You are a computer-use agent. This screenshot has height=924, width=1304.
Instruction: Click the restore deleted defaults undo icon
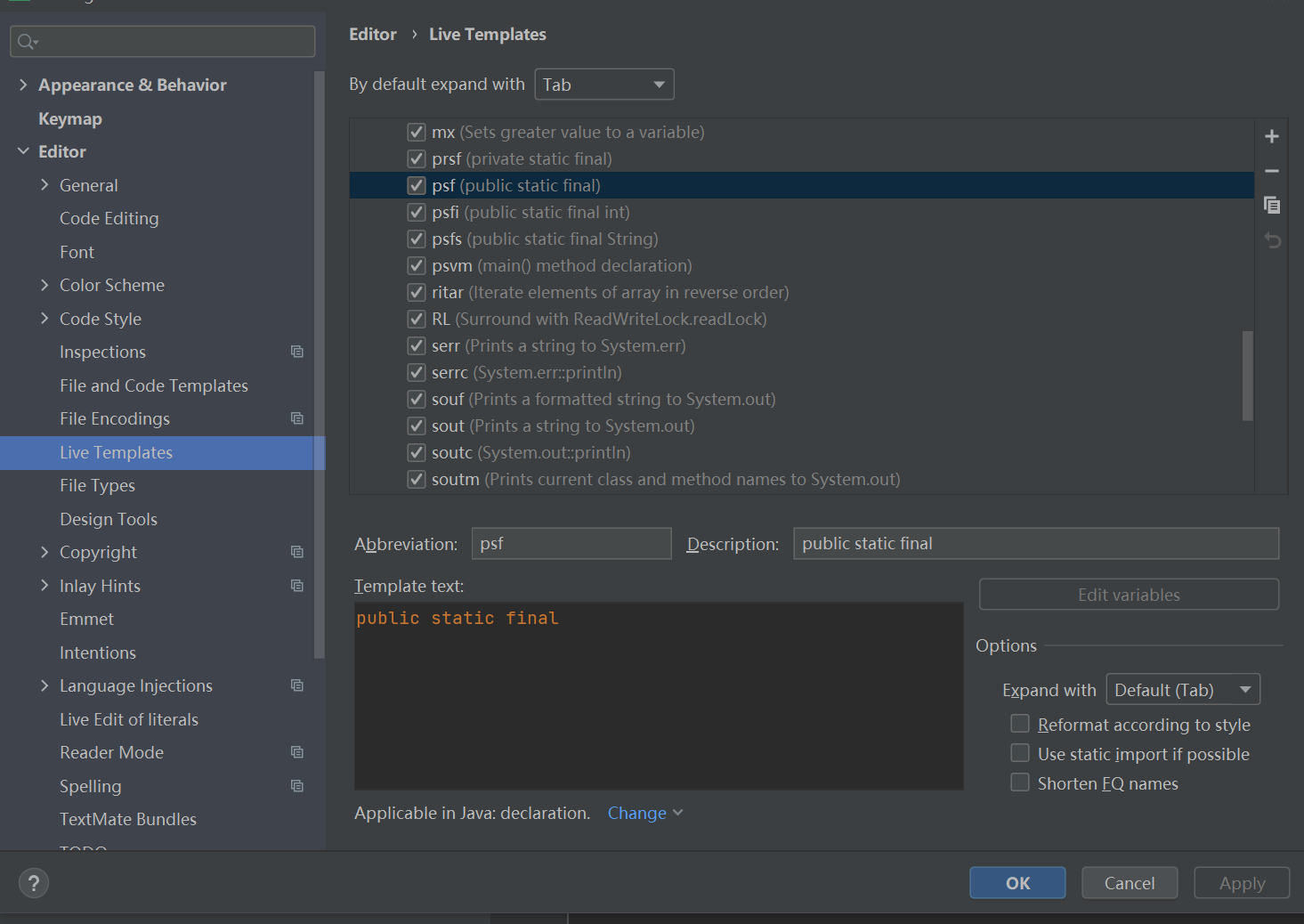click(1272, 240)
